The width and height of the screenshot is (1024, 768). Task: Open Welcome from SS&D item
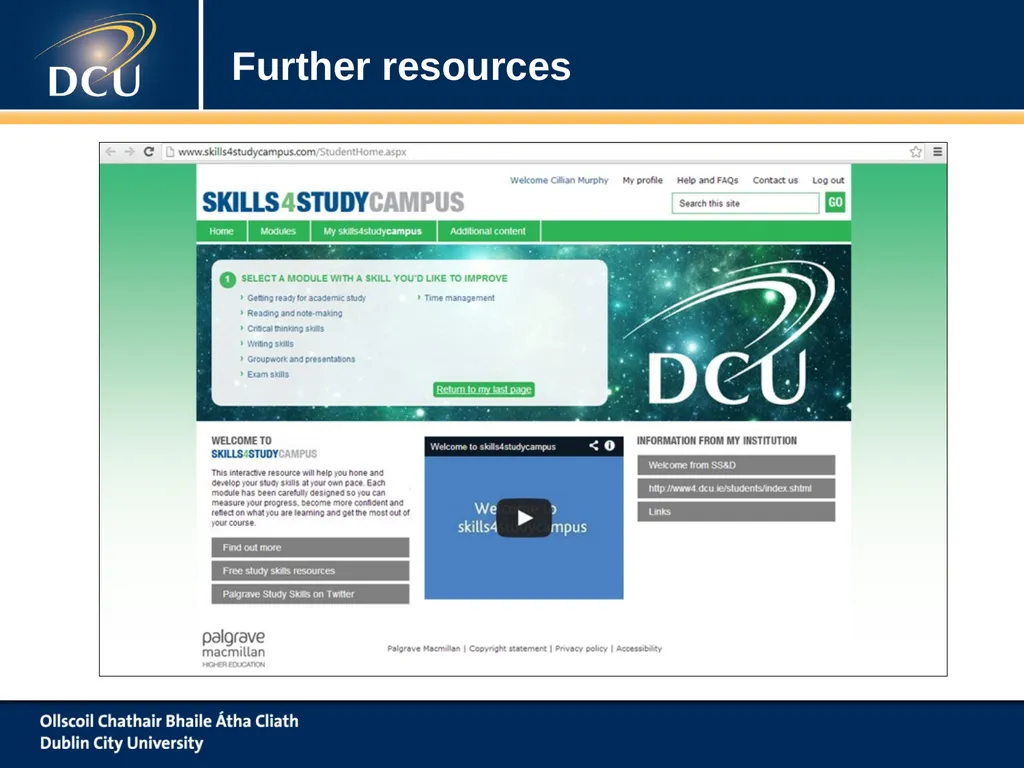736,465
